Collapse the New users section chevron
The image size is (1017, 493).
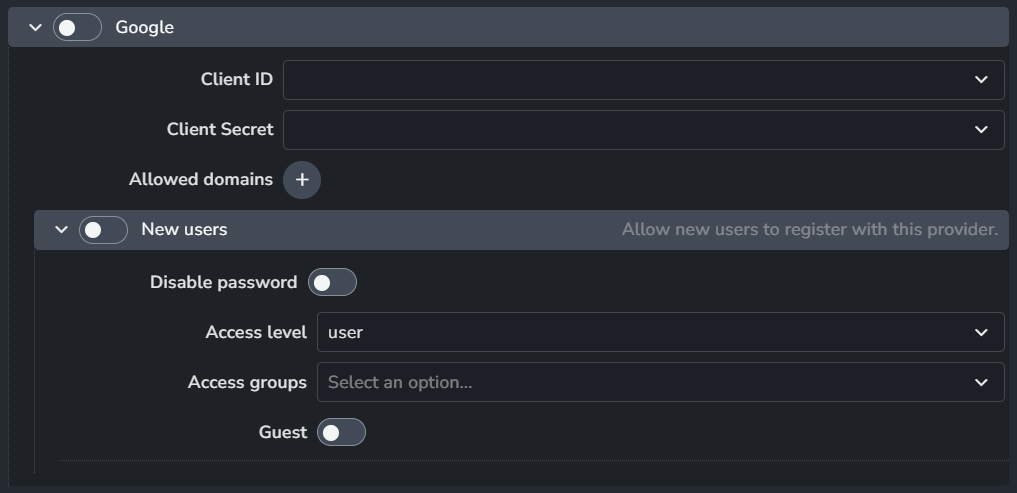tap(61, 230)
